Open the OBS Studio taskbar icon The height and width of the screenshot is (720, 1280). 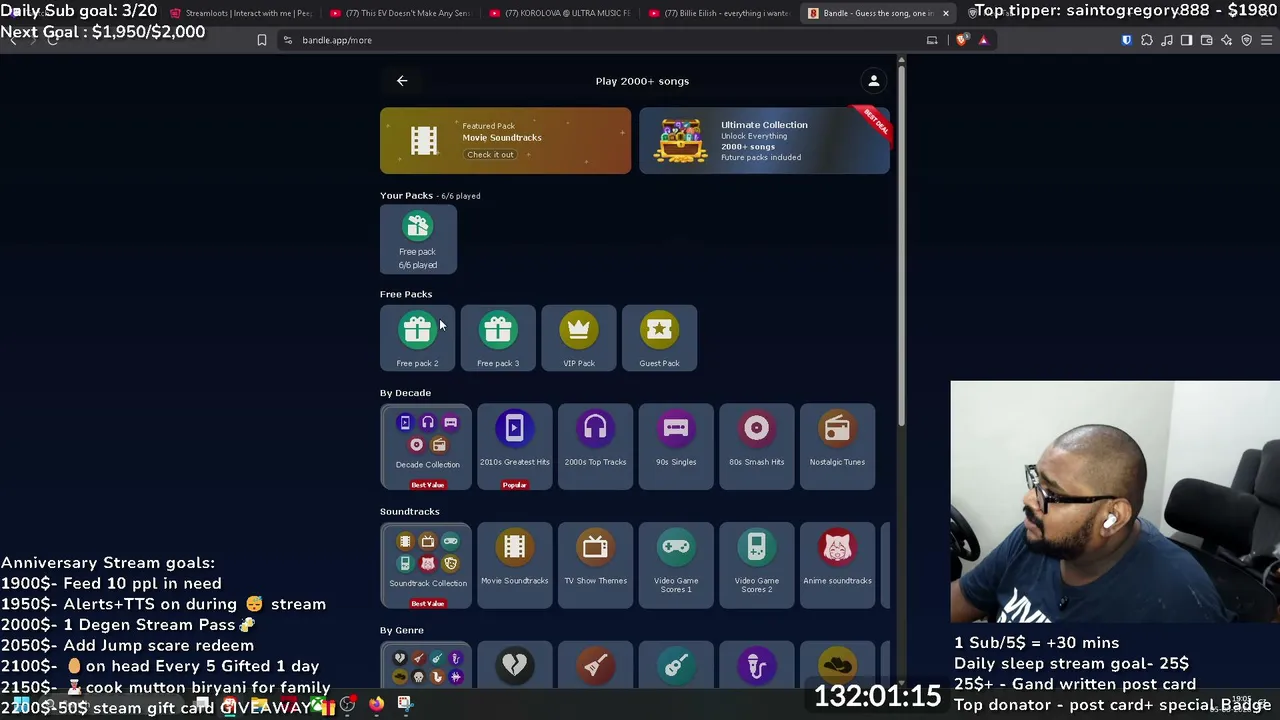347,704
